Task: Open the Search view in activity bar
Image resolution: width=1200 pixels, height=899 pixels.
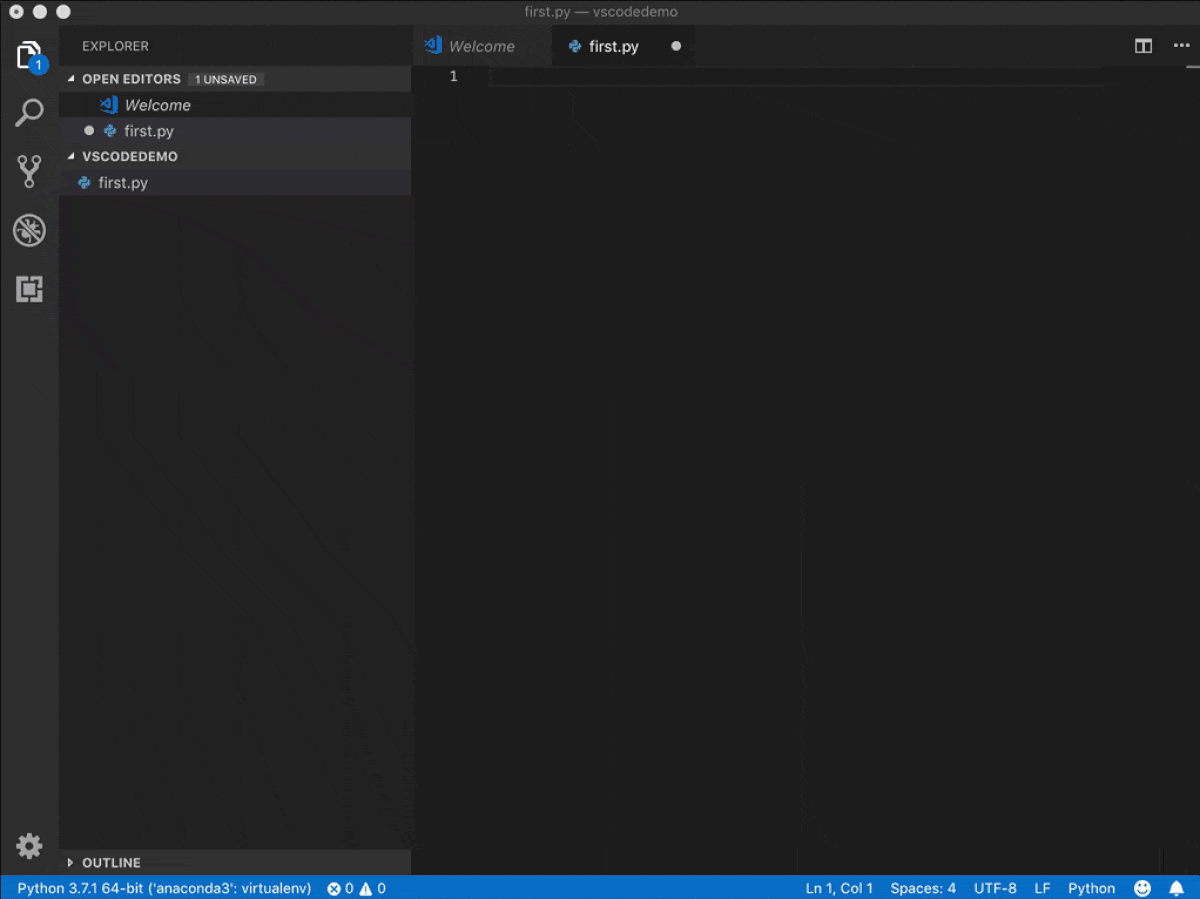Action: click(x=29, y=112)
